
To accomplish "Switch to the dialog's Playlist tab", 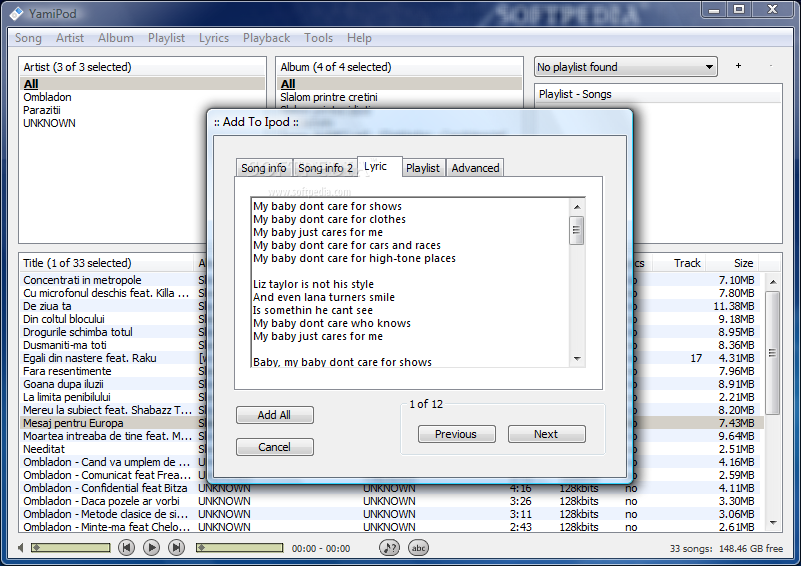I will 423,168.
